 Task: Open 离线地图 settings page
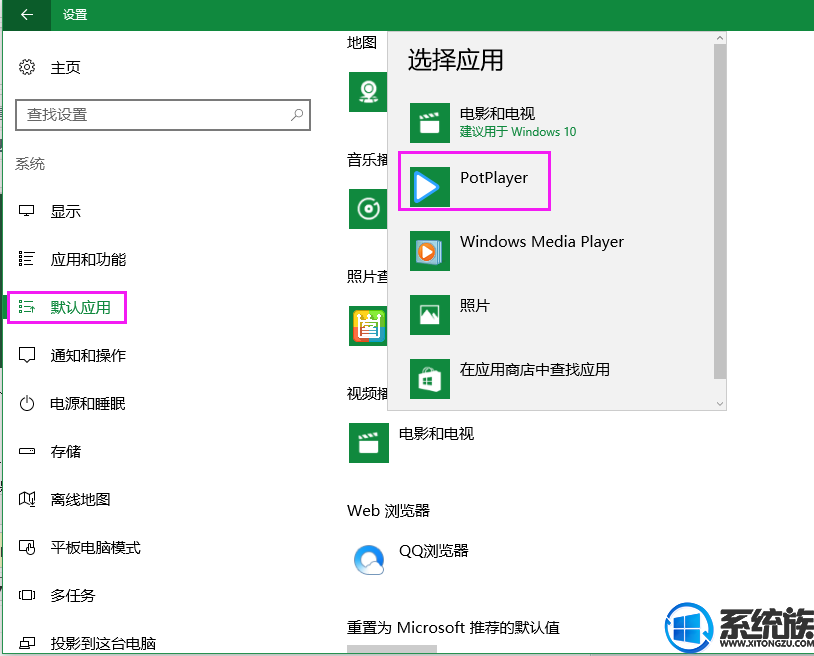point(80,499)
